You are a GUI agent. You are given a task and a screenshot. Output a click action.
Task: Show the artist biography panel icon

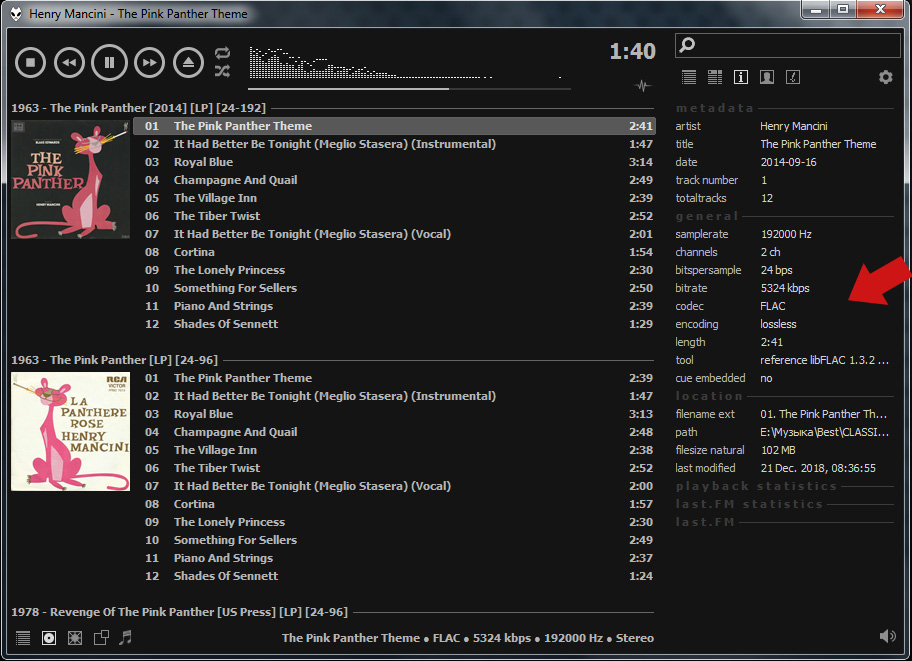(x=767, y=77)
